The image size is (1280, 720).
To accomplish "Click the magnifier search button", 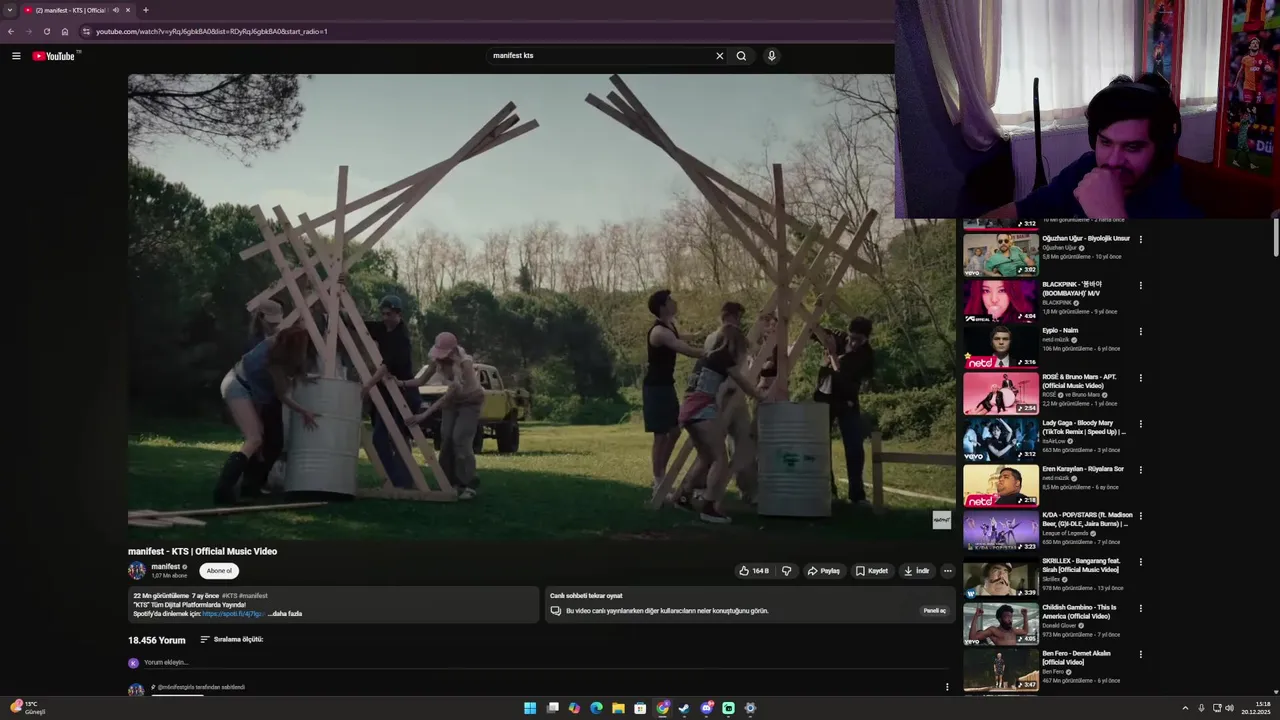I will 741,56.
